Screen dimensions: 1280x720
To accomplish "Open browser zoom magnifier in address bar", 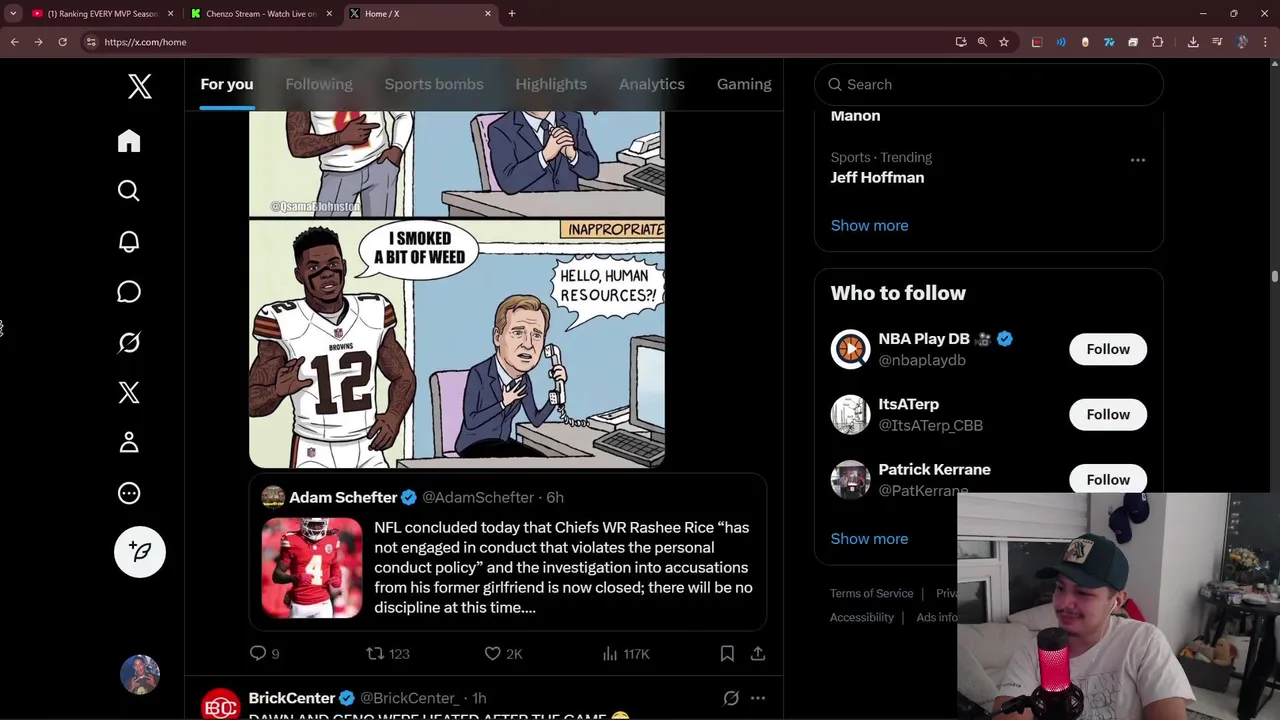I will tap(982, 42).
